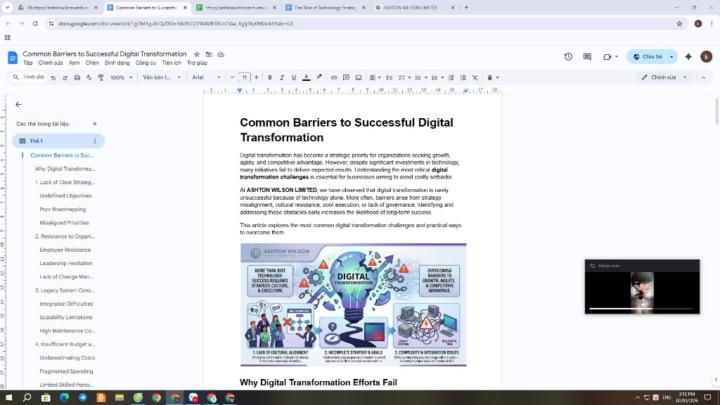
Task: Toggle bold formatting
Action: [269, 77]
